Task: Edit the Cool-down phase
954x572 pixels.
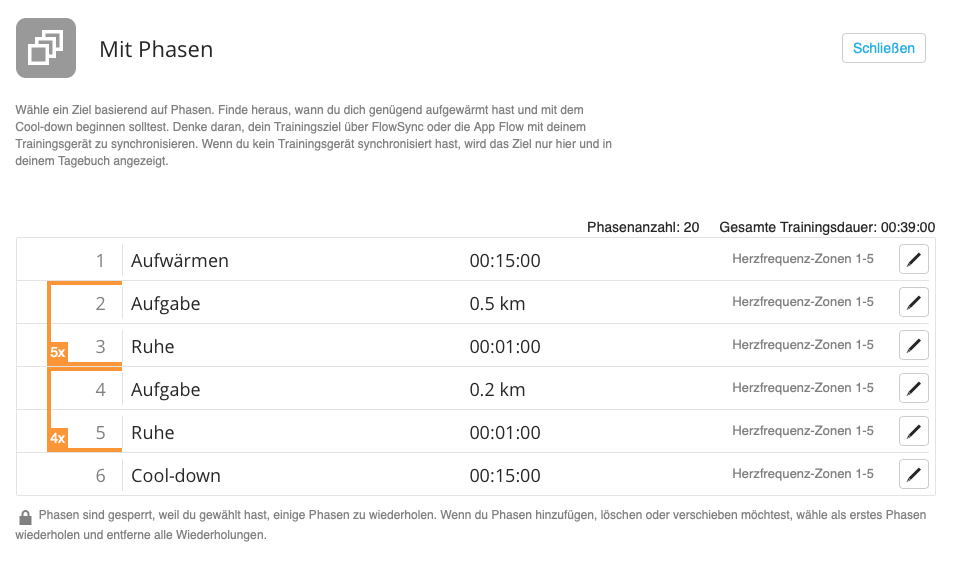Action: [913, 475]
